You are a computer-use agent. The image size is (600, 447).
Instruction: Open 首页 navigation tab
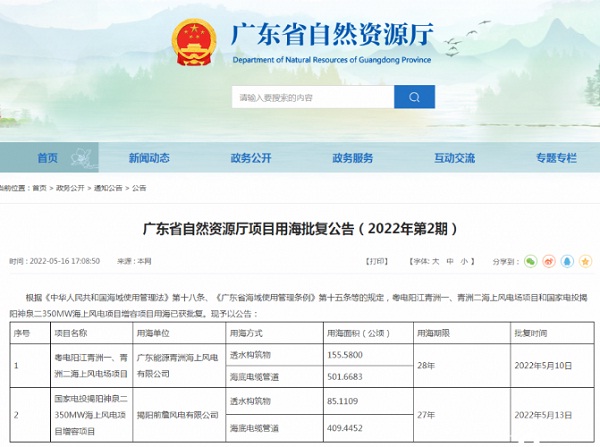click(47, 158)
